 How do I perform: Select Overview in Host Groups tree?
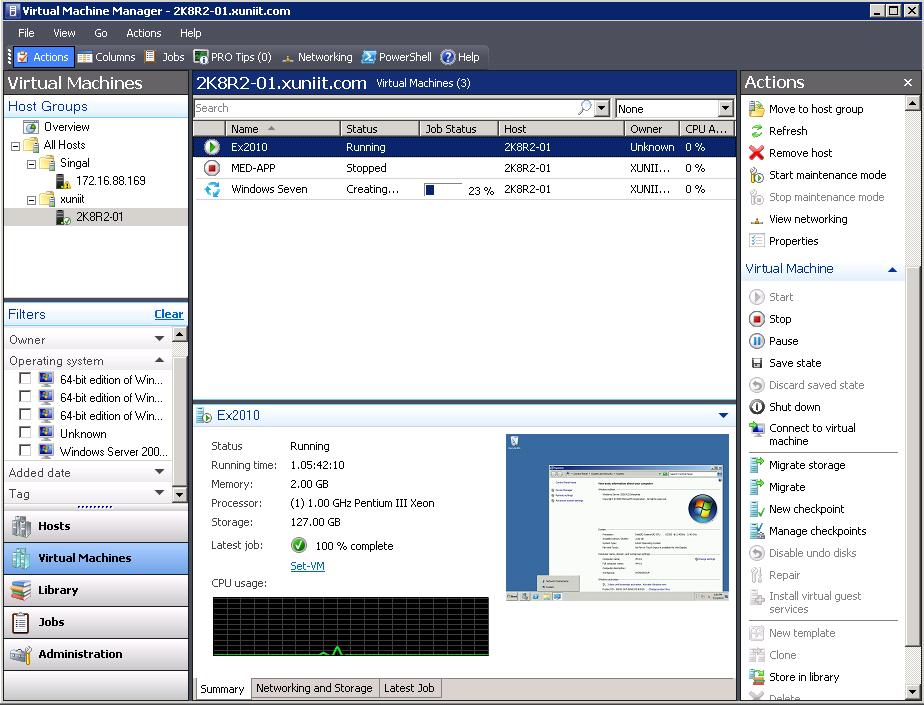[66, 127]
